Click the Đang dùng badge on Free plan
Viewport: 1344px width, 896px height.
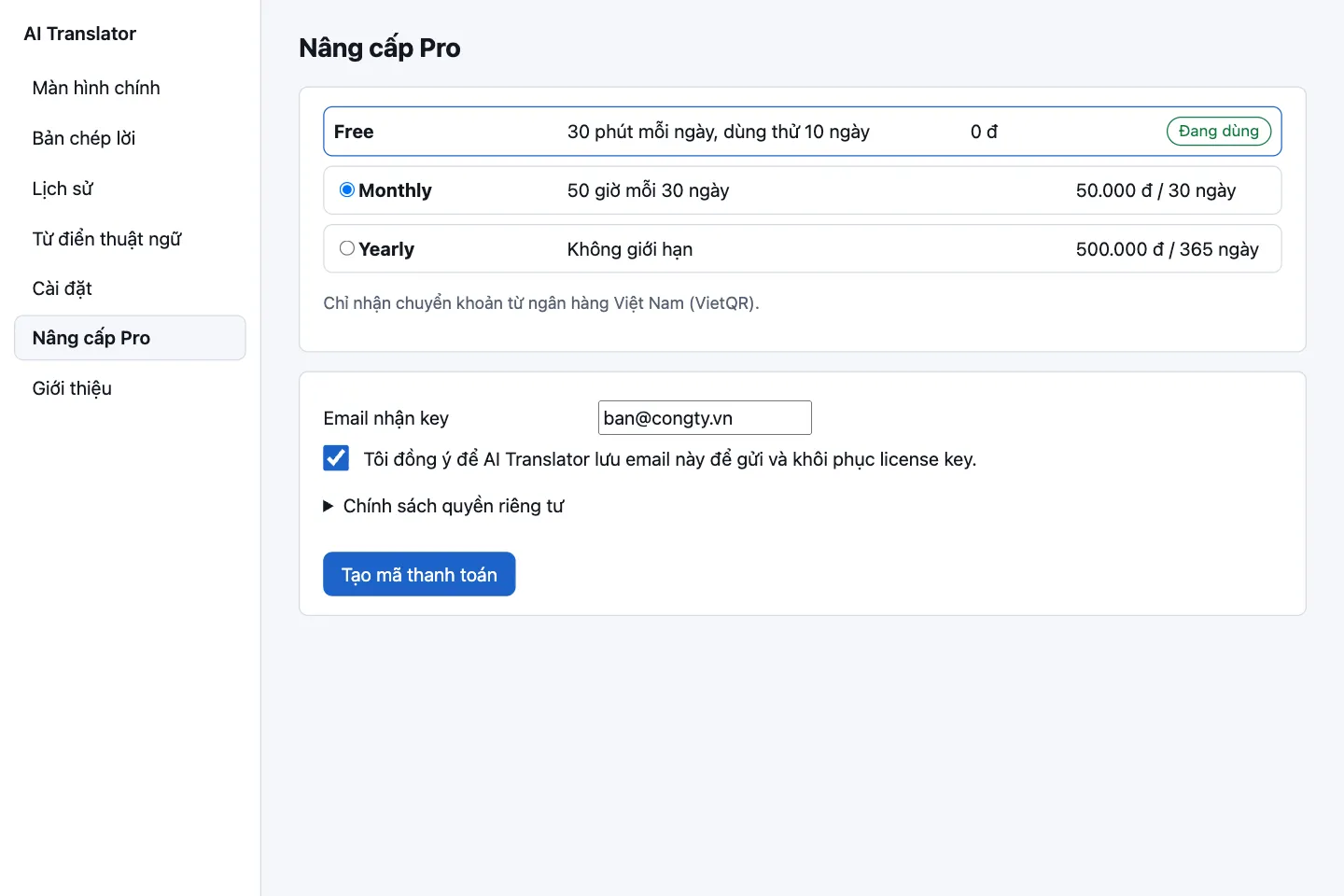click(x=1219, y=132)
